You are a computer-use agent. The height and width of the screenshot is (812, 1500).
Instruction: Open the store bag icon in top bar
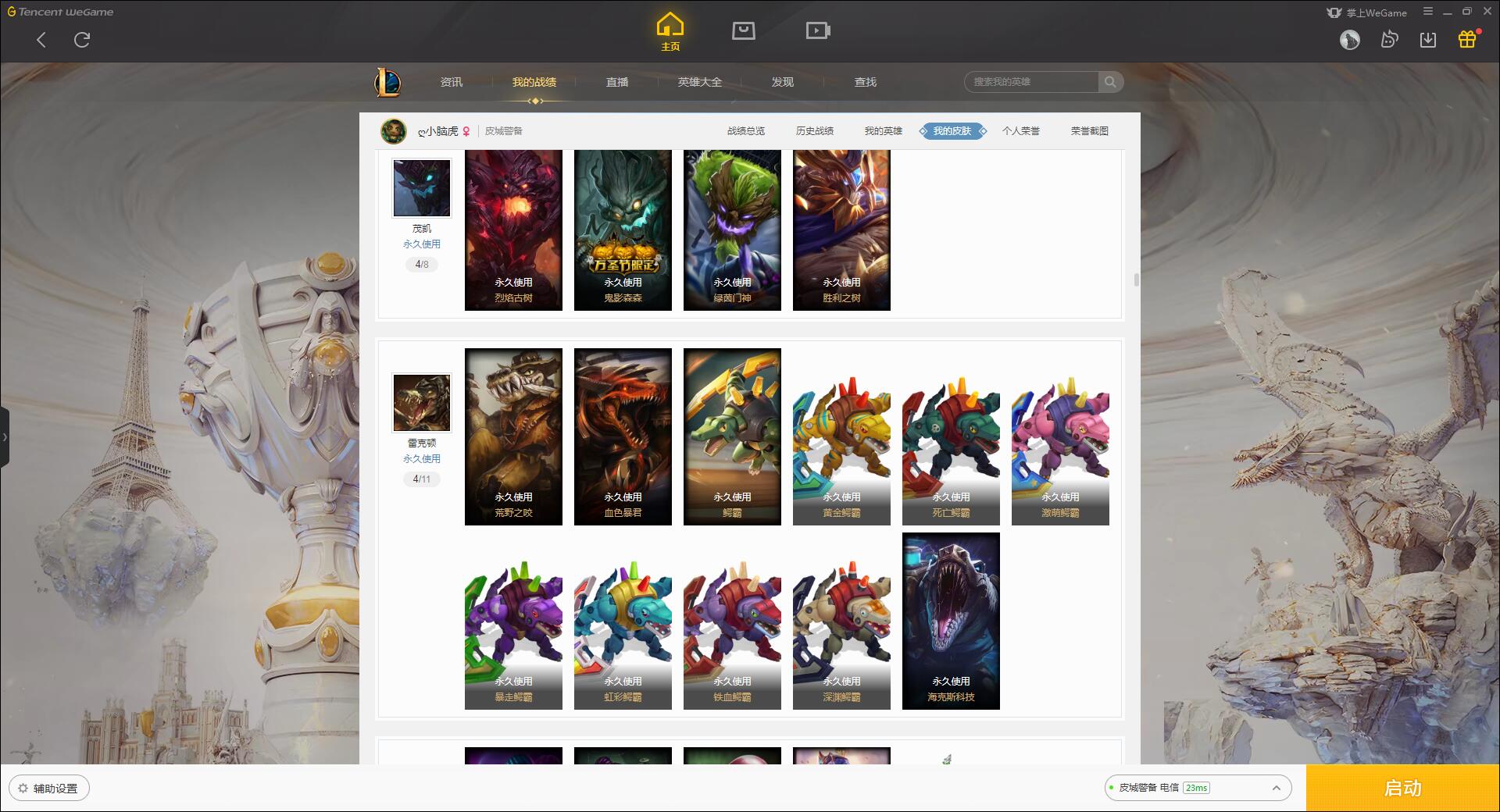[743, 30]
